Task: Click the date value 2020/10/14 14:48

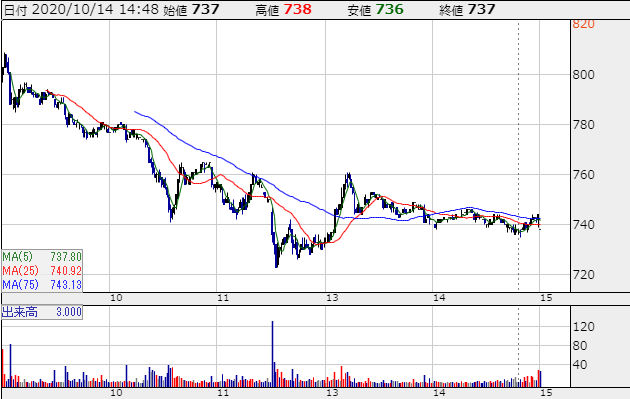Action: [x=95, y=9]
